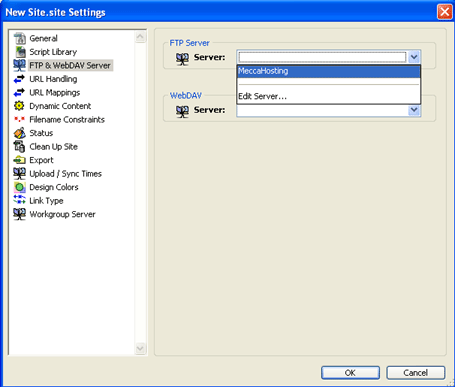
Task: Click the Dynamic Content gear icon
Action: tap(19, 106)
